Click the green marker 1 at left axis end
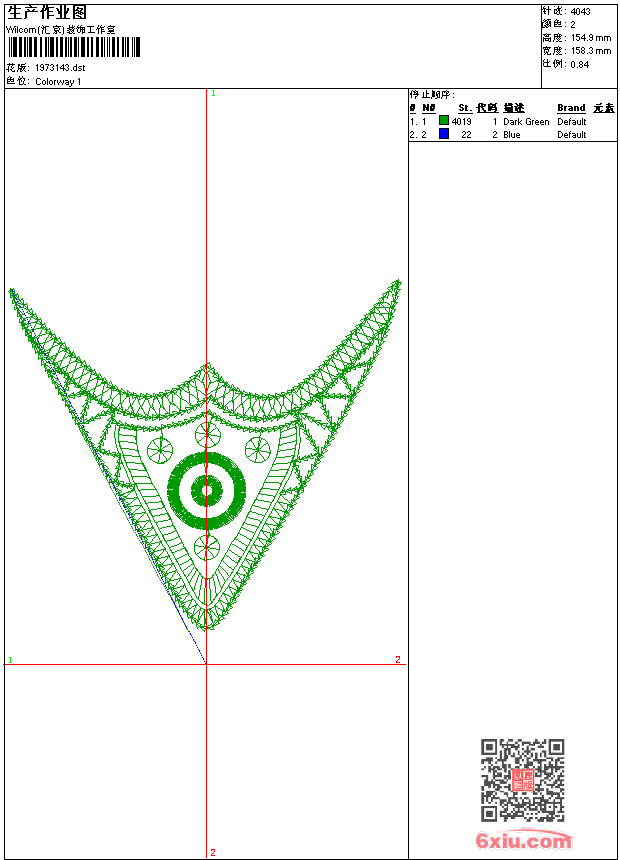Screen dimensions: 620x860 click(x=10, y=660)
